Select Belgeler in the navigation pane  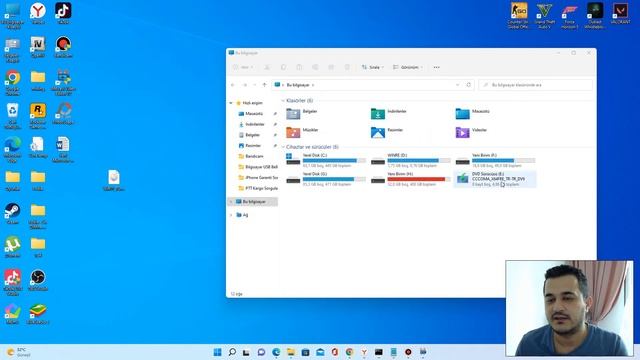pos(252,135)
